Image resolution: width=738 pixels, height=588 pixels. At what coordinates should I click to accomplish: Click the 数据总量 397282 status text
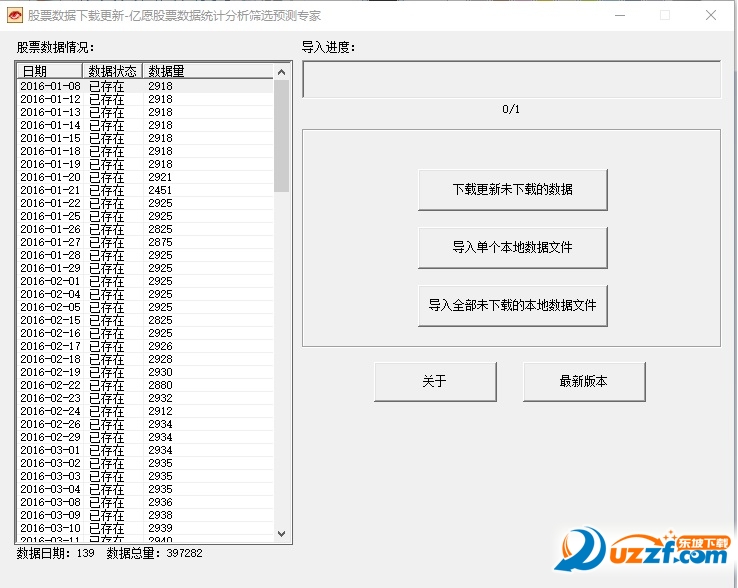(154, 553)
